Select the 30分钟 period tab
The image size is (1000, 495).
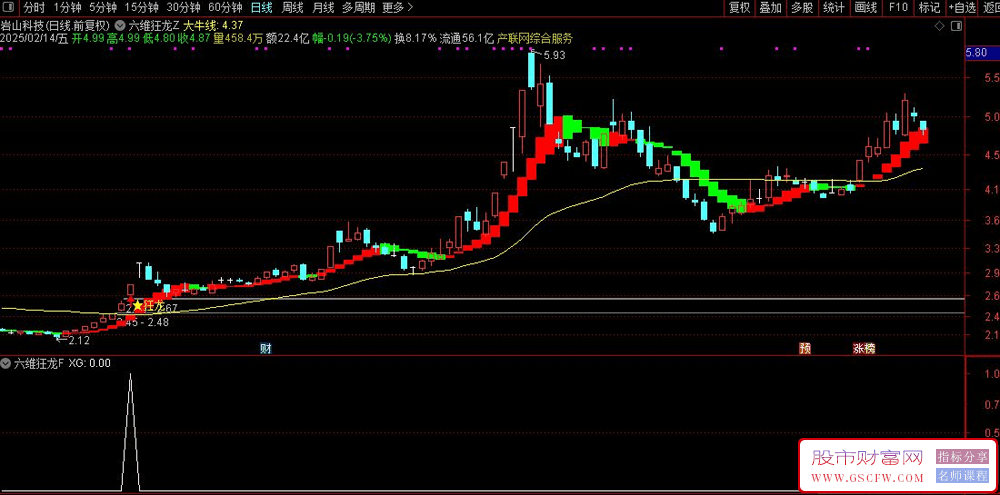(x=184, y=8)
